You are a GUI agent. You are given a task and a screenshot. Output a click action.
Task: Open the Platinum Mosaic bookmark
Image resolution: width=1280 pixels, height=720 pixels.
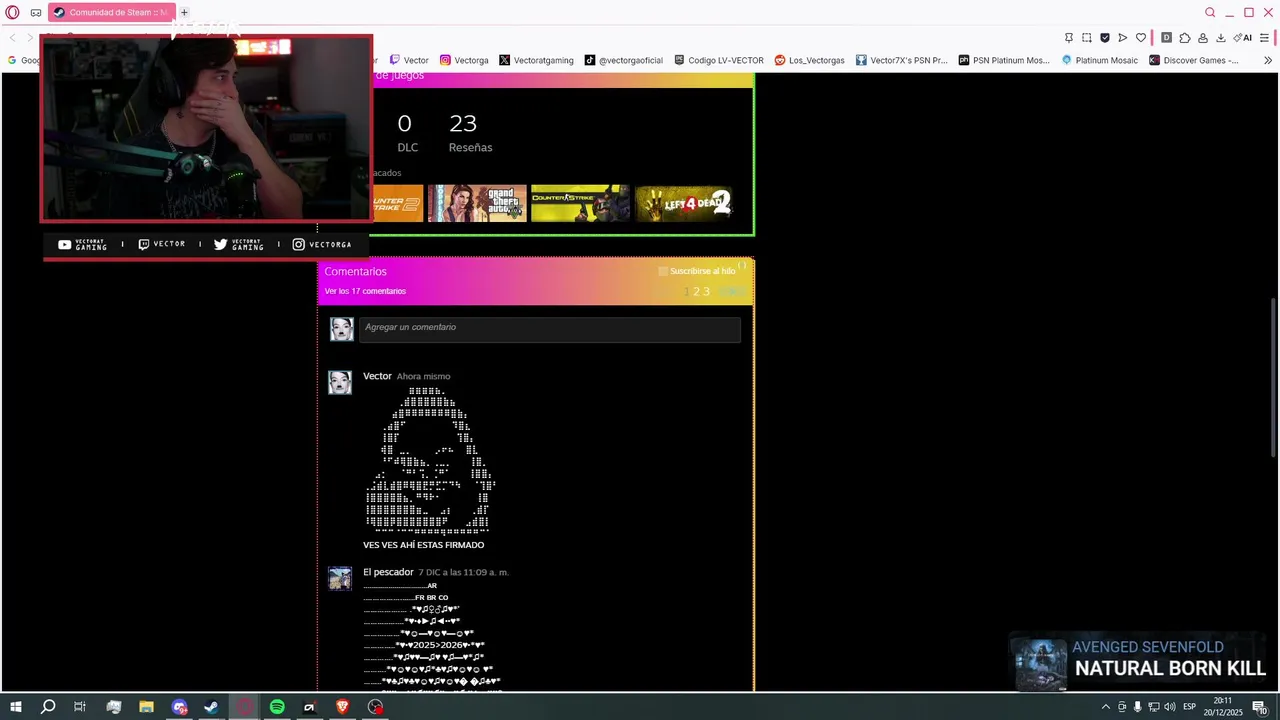click(x=1100, y=60)
